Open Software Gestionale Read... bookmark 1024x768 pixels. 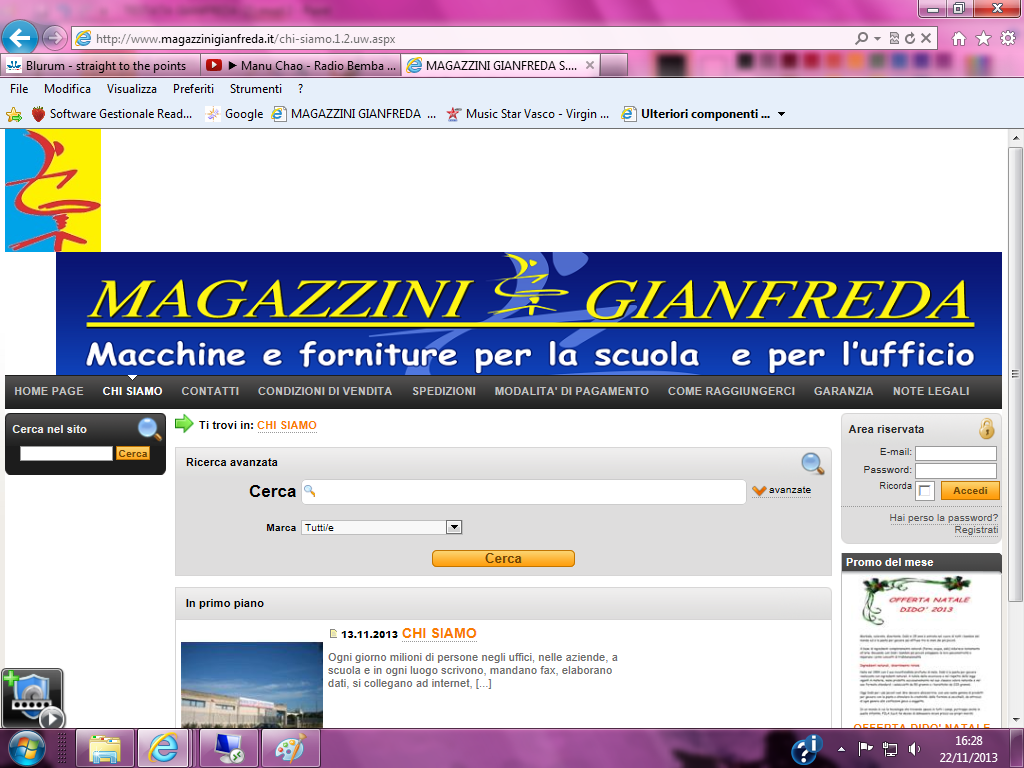pos(112,114)
